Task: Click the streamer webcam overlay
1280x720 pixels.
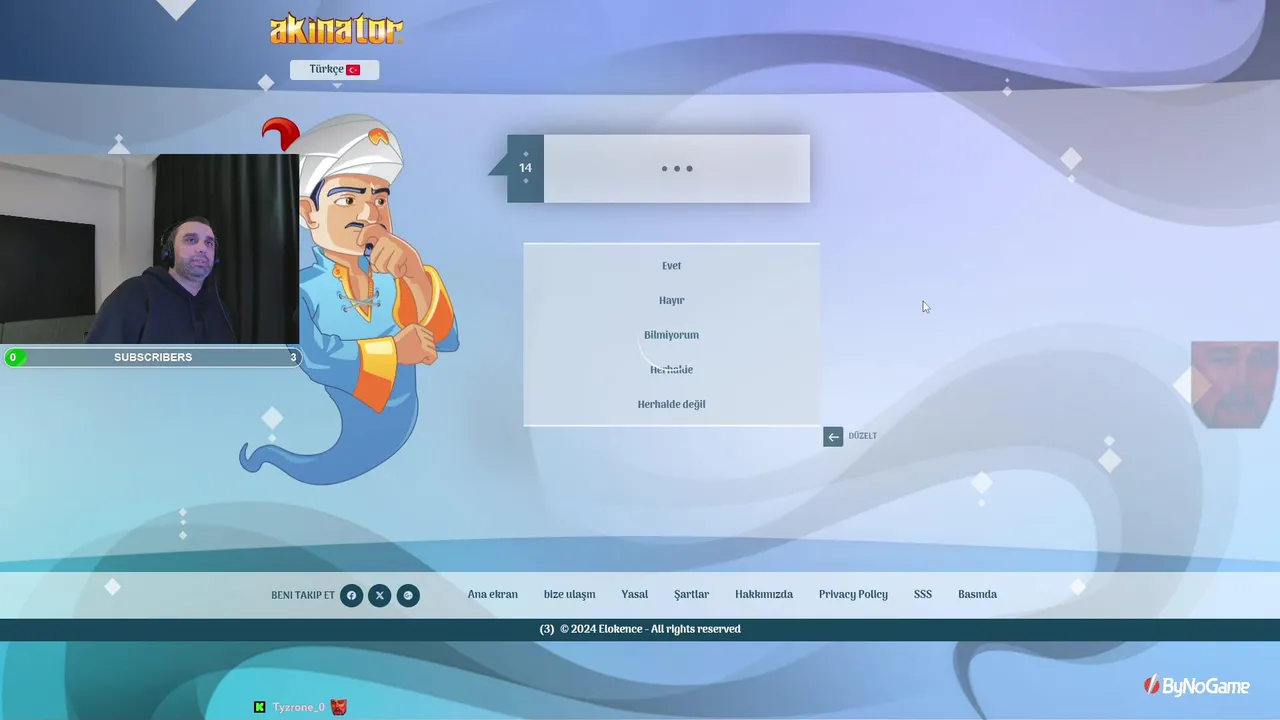Action: pos(150,248)
